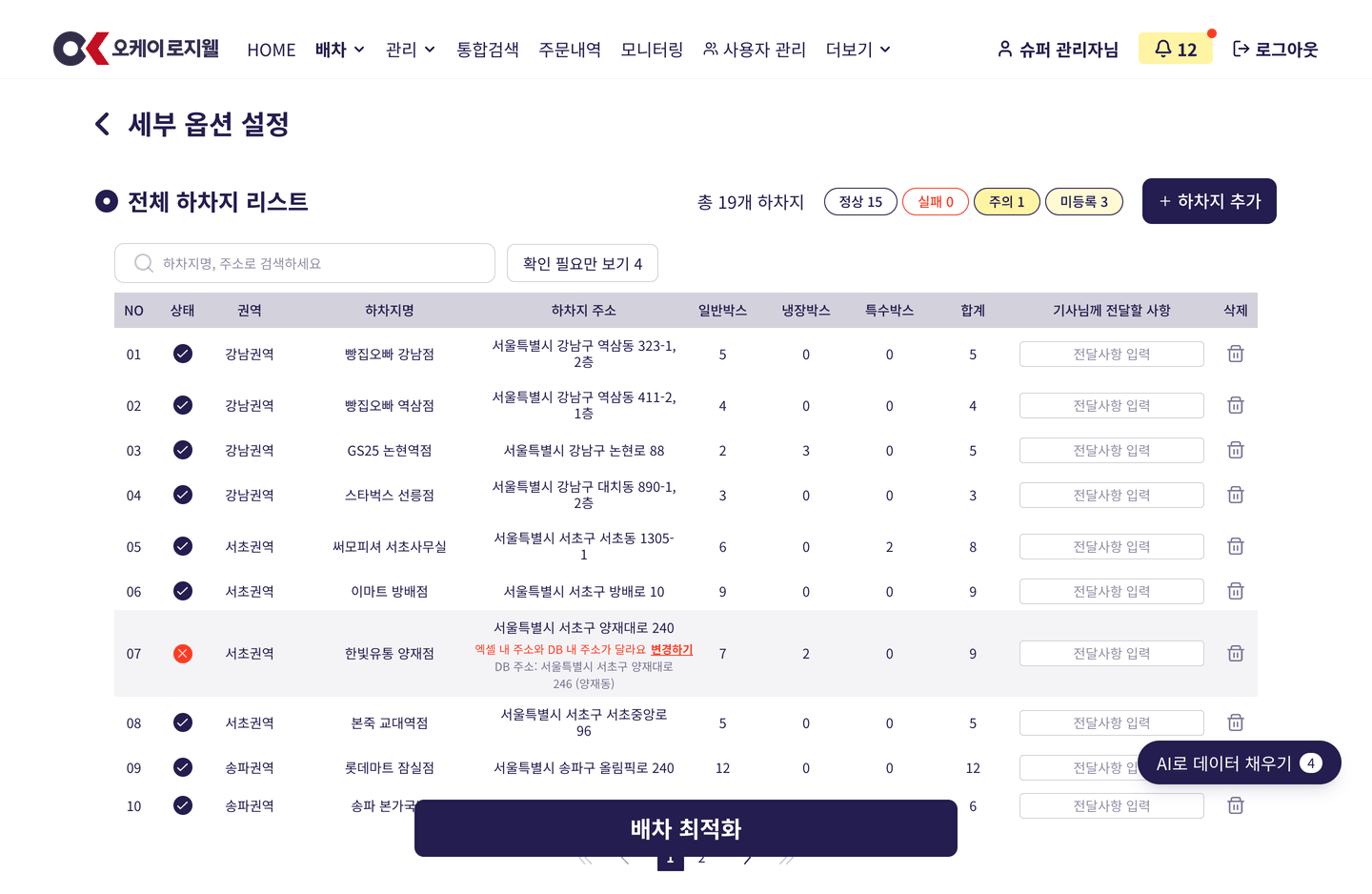This screenshot has height=894, width=1372.
Task: Open the notification bell showing 12
Action: (1176, 49)
